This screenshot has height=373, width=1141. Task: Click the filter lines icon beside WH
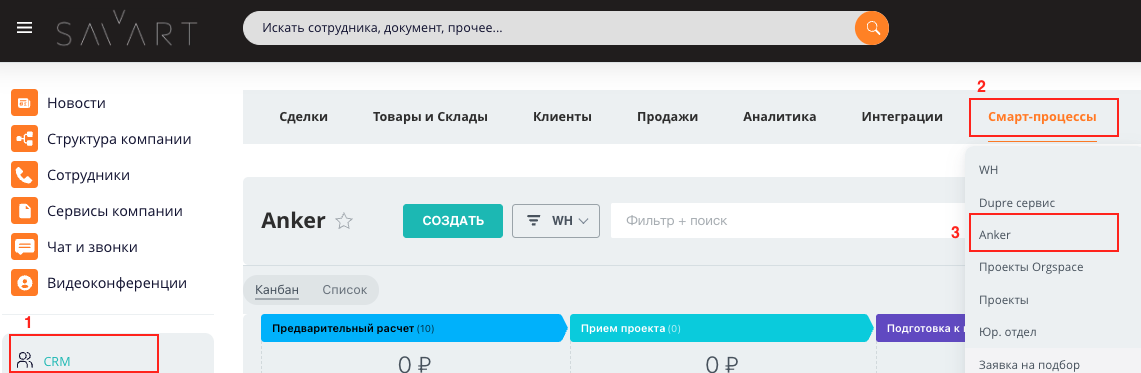(533, 221)
